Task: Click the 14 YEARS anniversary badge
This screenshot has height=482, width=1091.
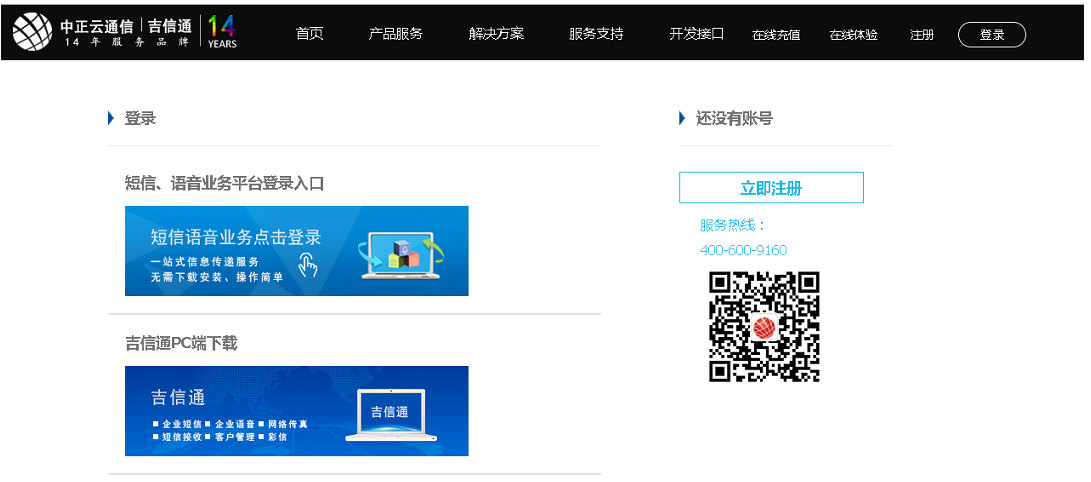Action: coord(222,33)
